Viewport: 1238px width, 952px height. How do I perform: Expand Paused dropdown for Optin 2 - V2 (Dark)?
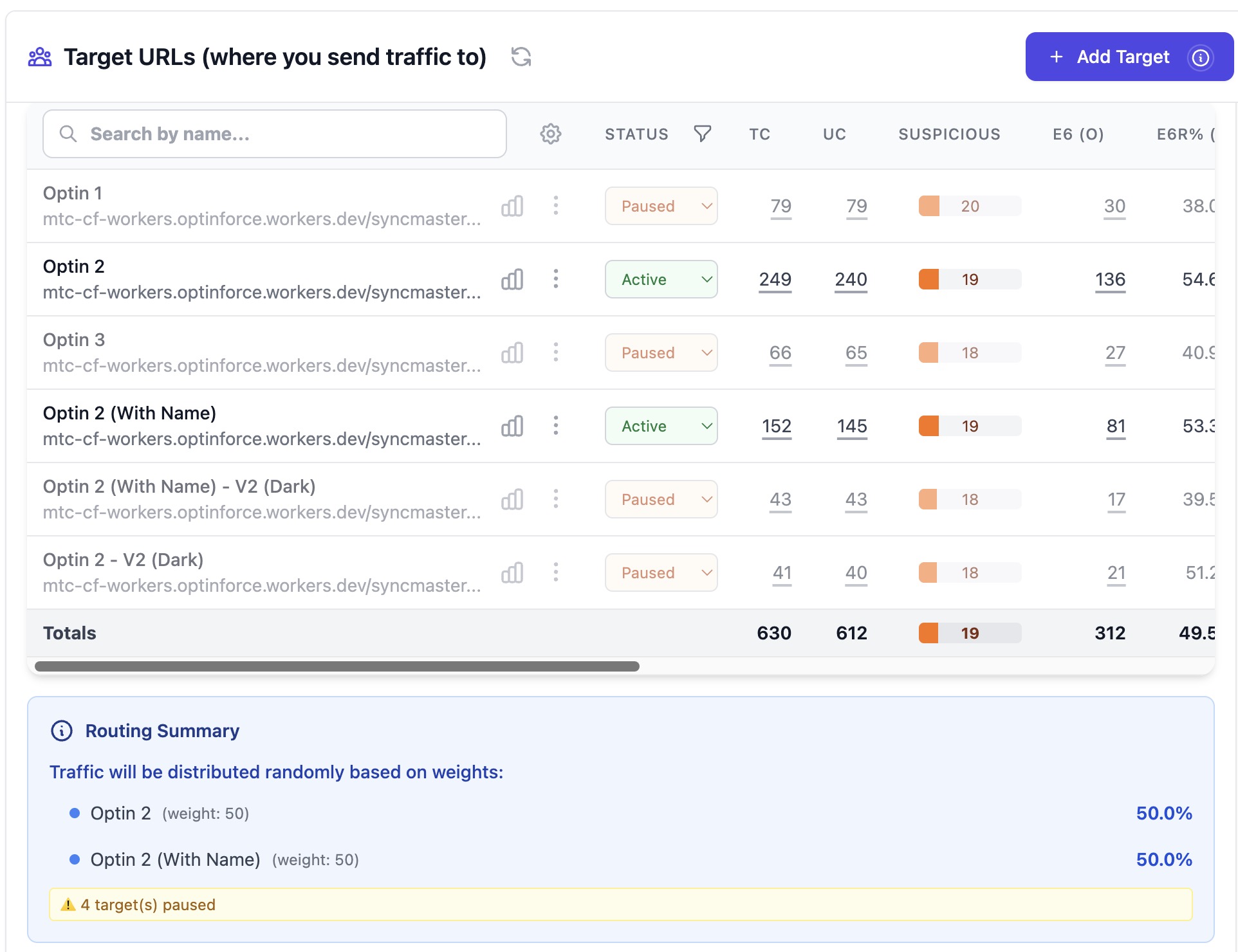coord(661,572)
